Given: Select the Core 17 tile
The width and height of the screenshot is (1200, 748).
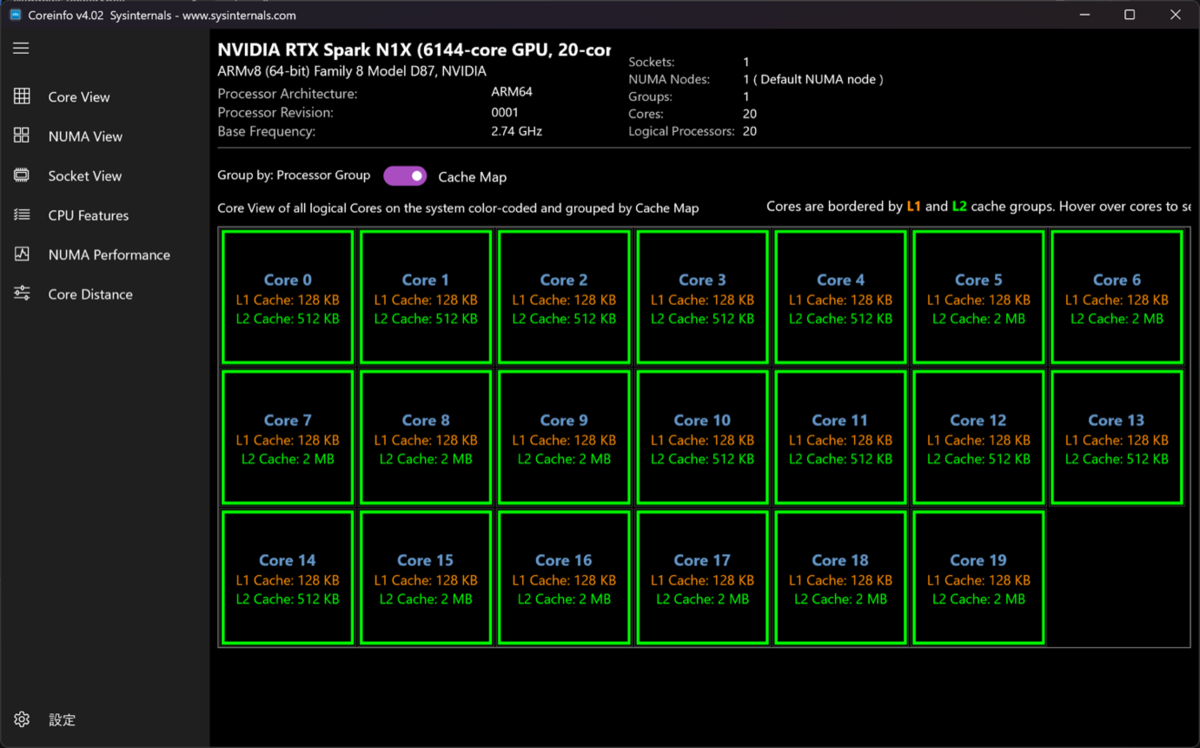Looking at the screenshot, I should [702, 577].
